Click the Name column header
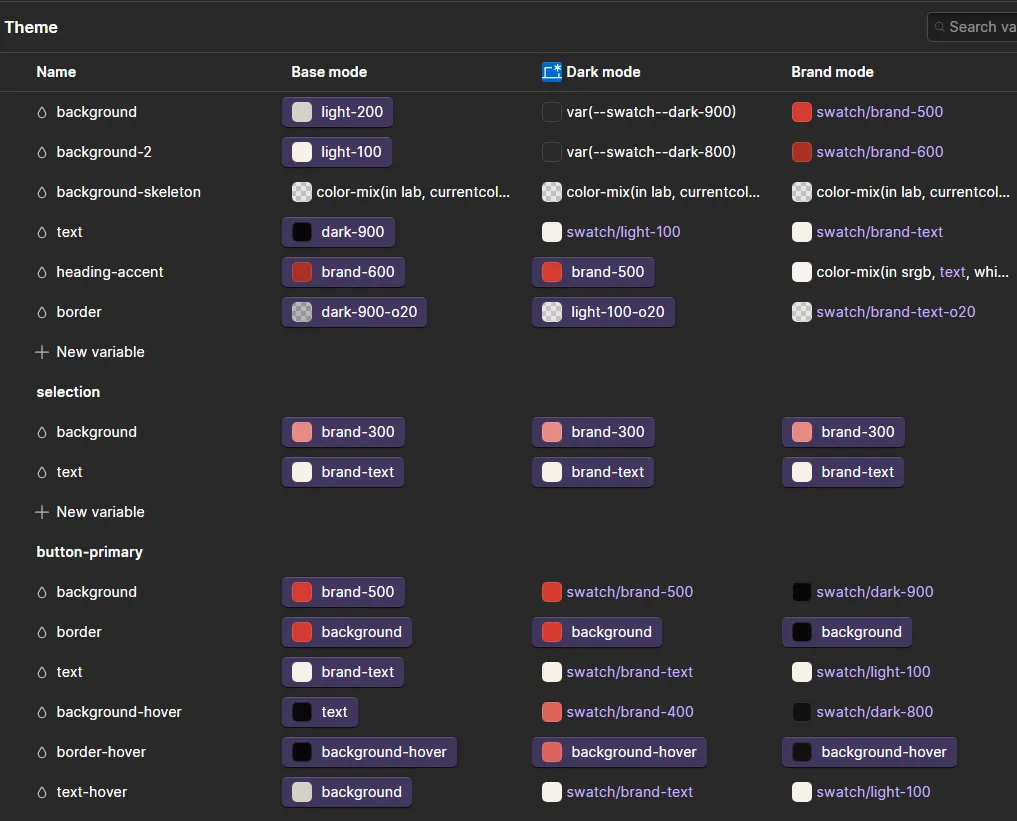 (x=56, y=72)
